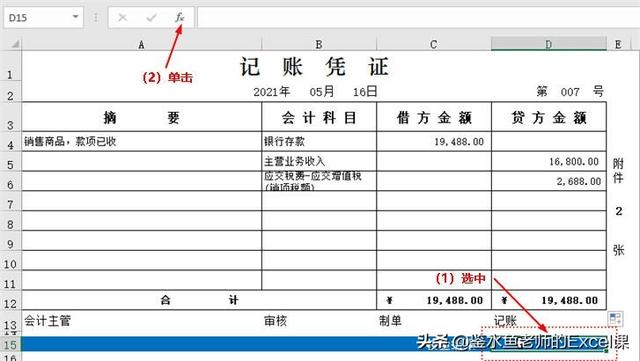Screen dimensions: 640x361
Task: Expand the Name Box dropdown arrow
Action: pos(76,17)
